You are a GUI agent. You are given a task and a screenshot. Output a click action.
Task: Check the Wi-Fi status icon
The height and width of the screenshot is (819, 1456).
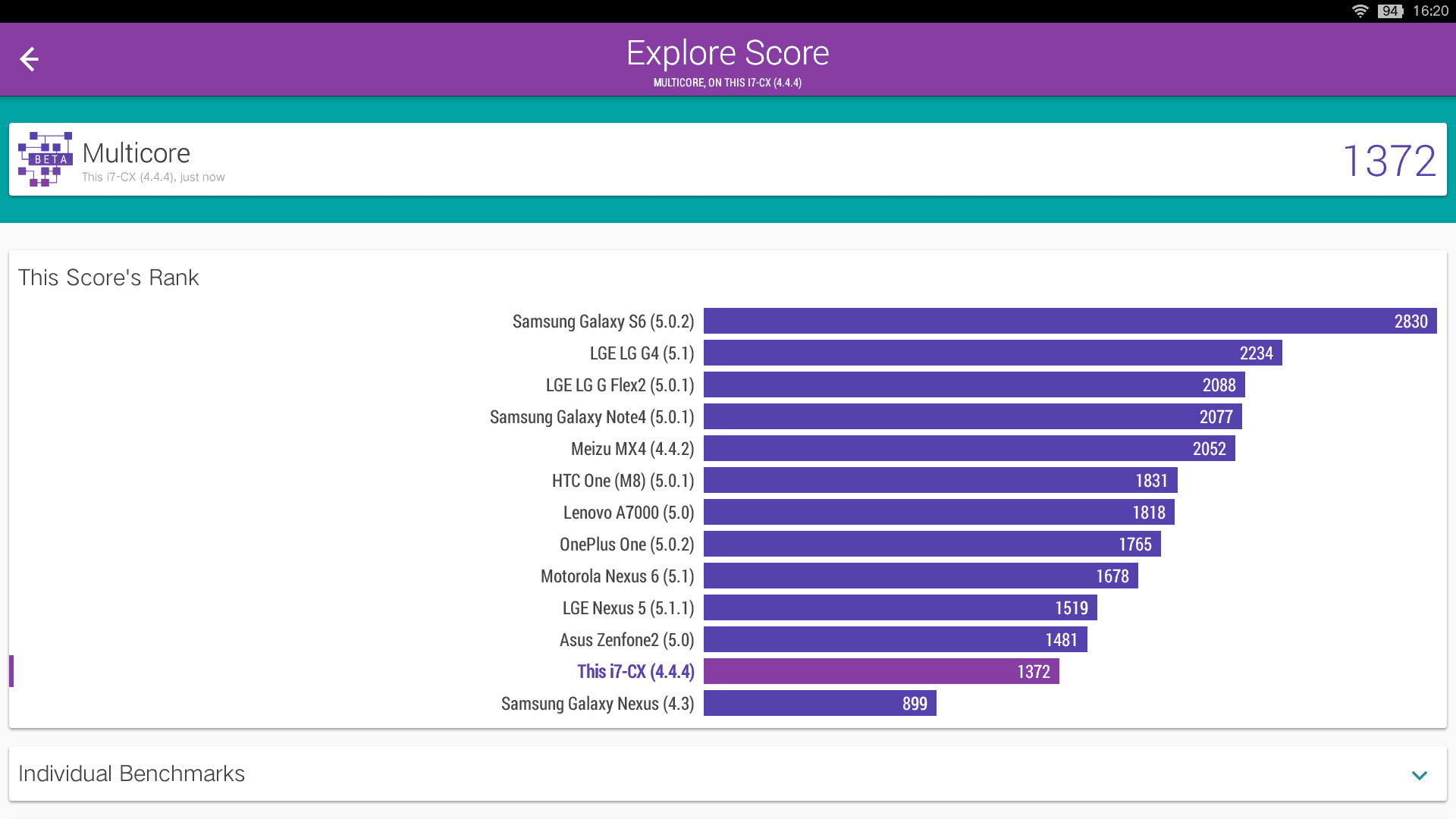click(x=1360, y=11)
